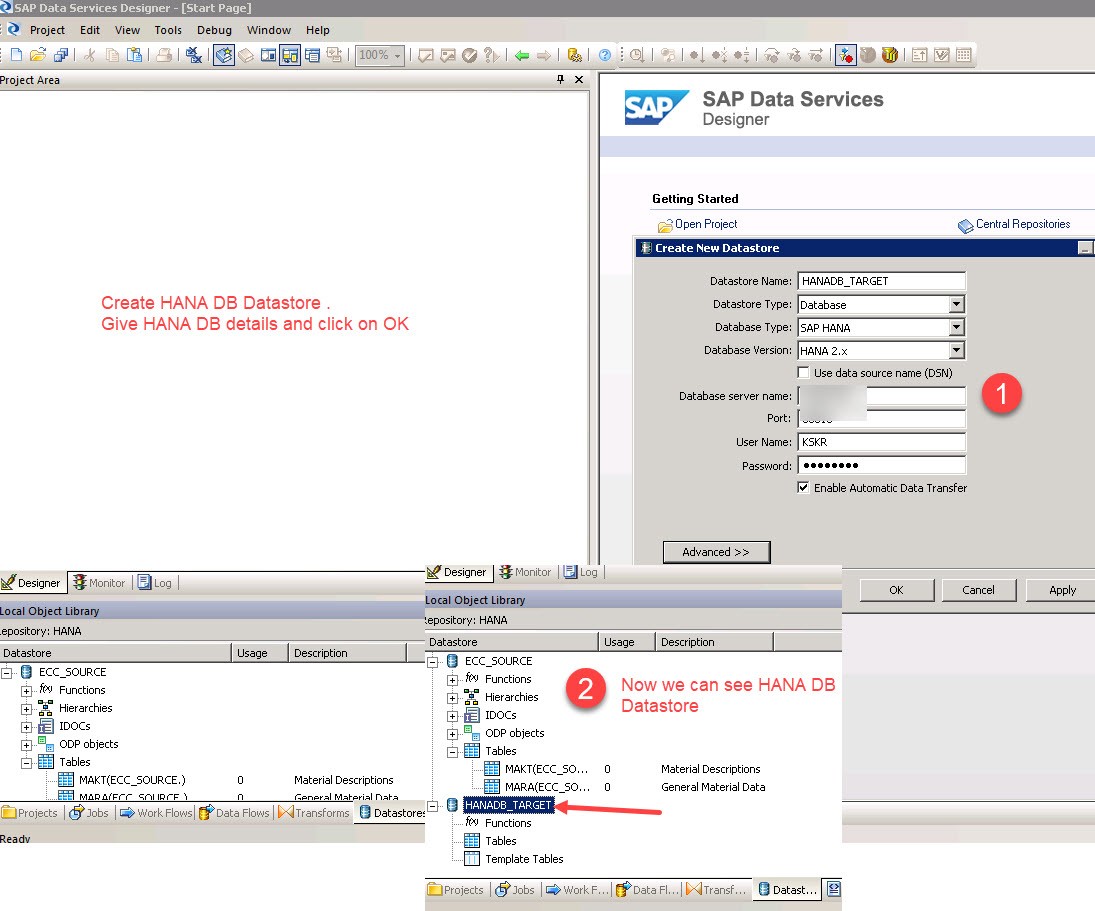Click the Save All toolbar icon
The height and width of the screenshot is (911, 1095).
coord(61,55)
